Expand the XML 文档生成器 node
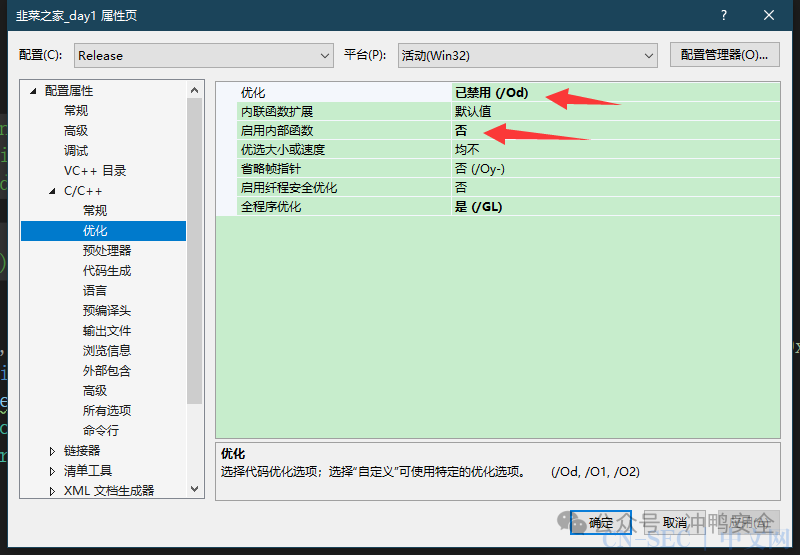 click(52, 491)
